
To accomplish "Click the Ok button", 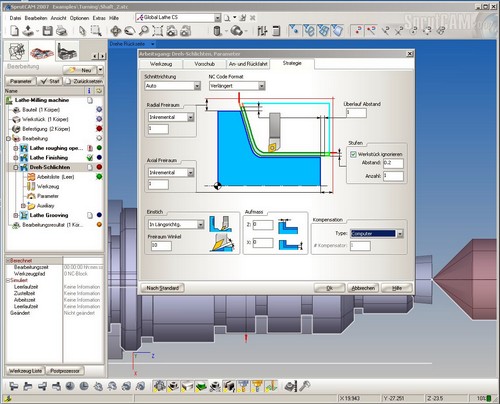I will tap(329, 288).
